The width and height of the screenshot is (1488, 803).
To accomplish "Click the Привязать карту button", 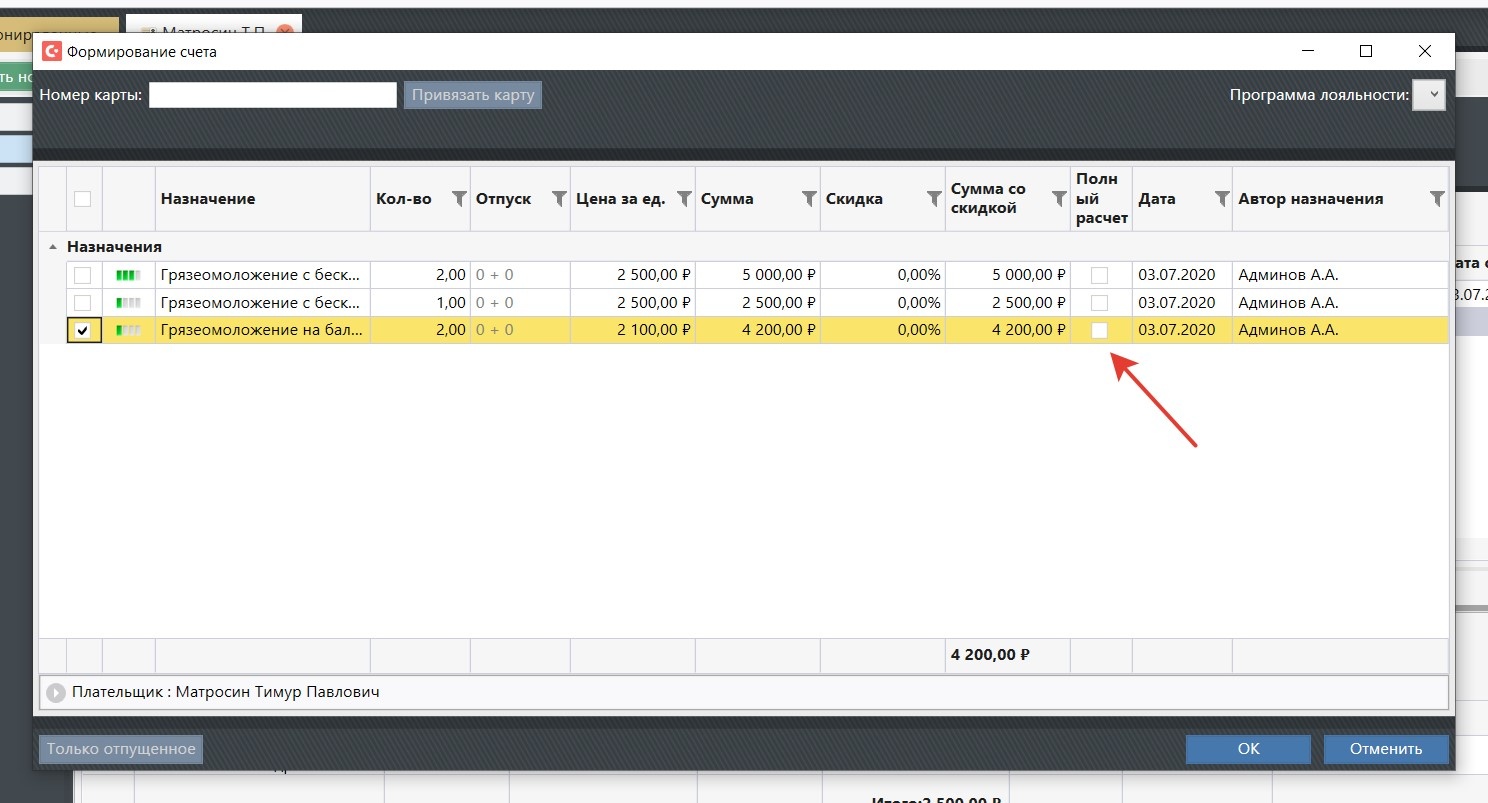I will [473, 95].
